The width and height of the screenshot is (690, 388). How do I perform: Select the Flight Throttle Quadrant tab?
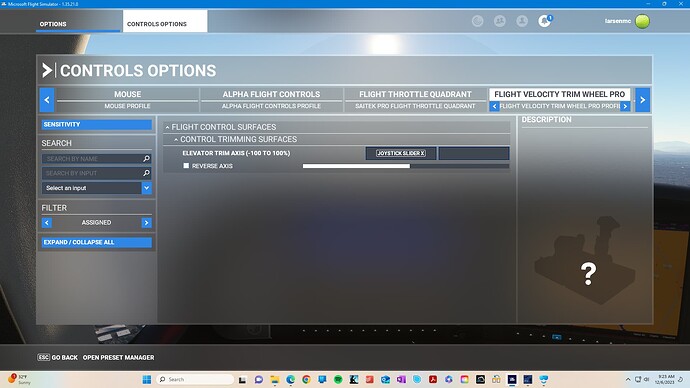(x=415, y=99)
